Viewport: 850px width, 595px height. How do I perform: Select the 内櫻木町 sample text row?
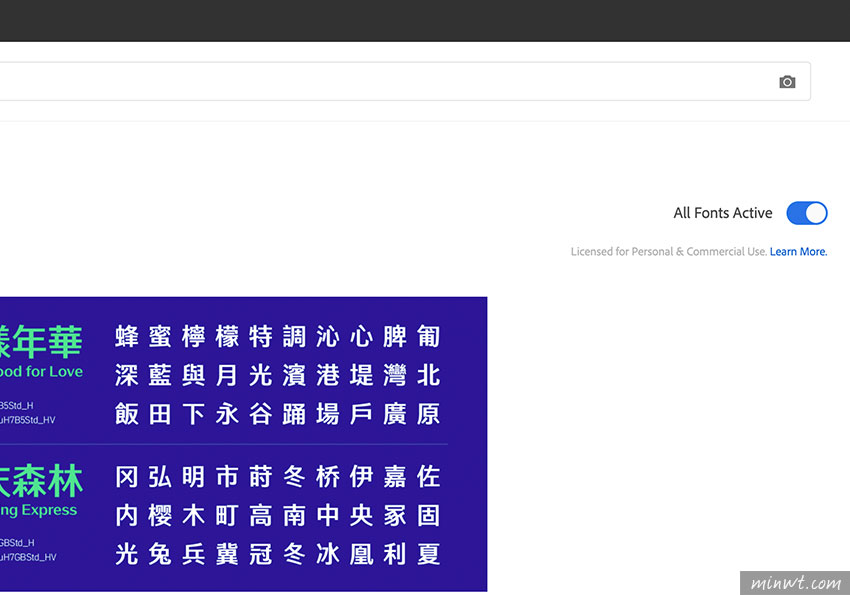pos(277,516)
